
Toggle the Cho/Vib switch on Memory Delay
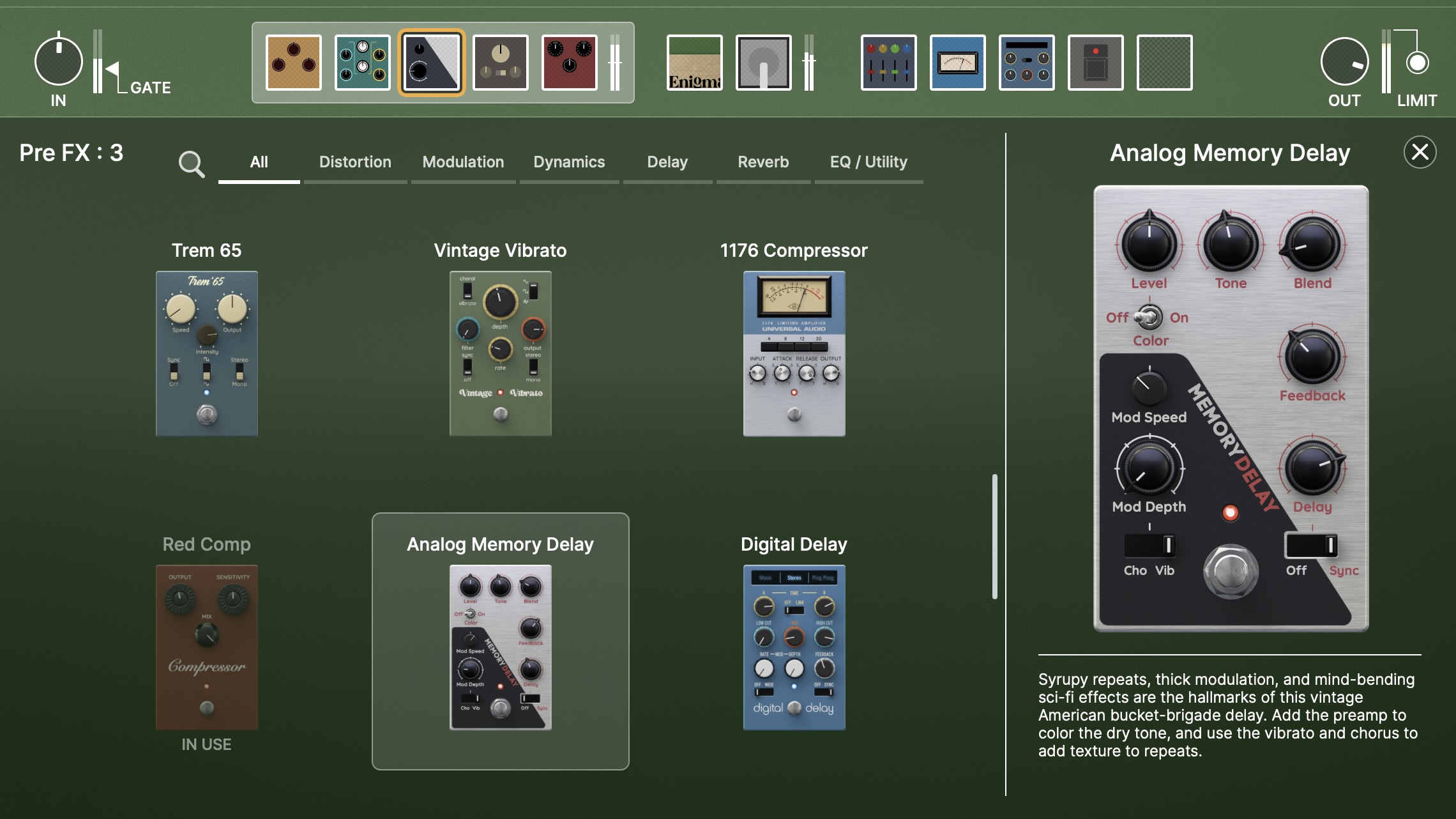tap(1149, 546)
